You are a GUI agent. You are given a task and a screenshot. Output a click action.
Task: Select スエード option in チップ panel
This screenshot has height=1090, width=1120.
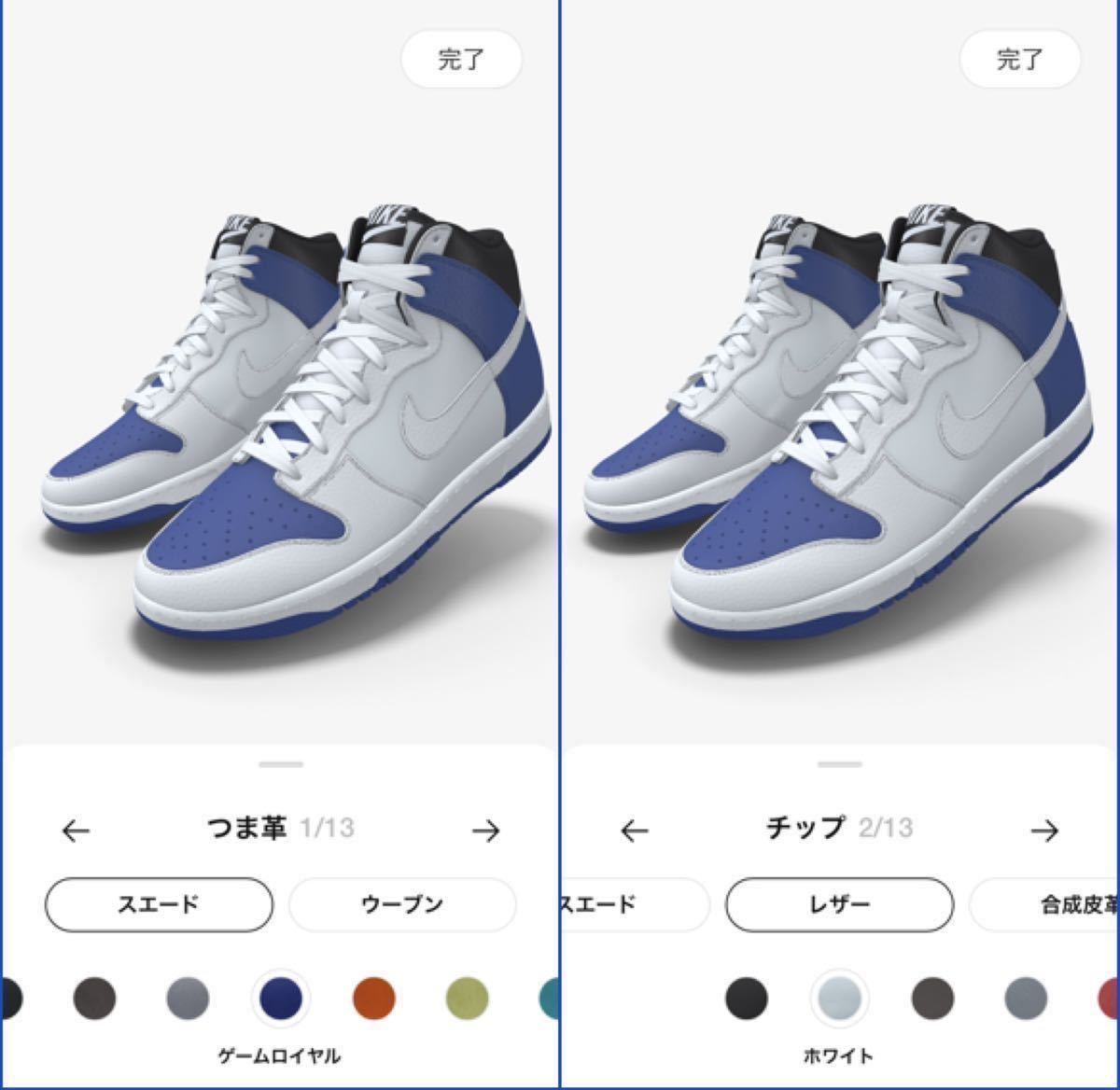pos(635,904)
